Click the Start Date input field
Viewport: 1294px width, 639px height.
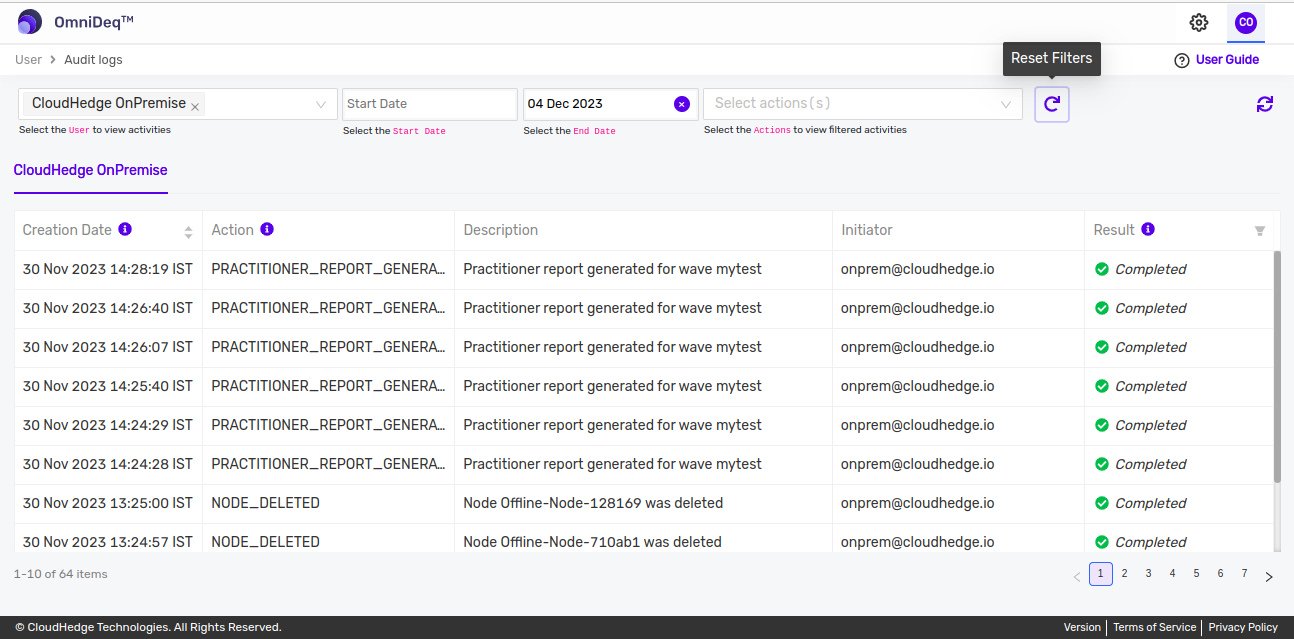tap(430, 104)
